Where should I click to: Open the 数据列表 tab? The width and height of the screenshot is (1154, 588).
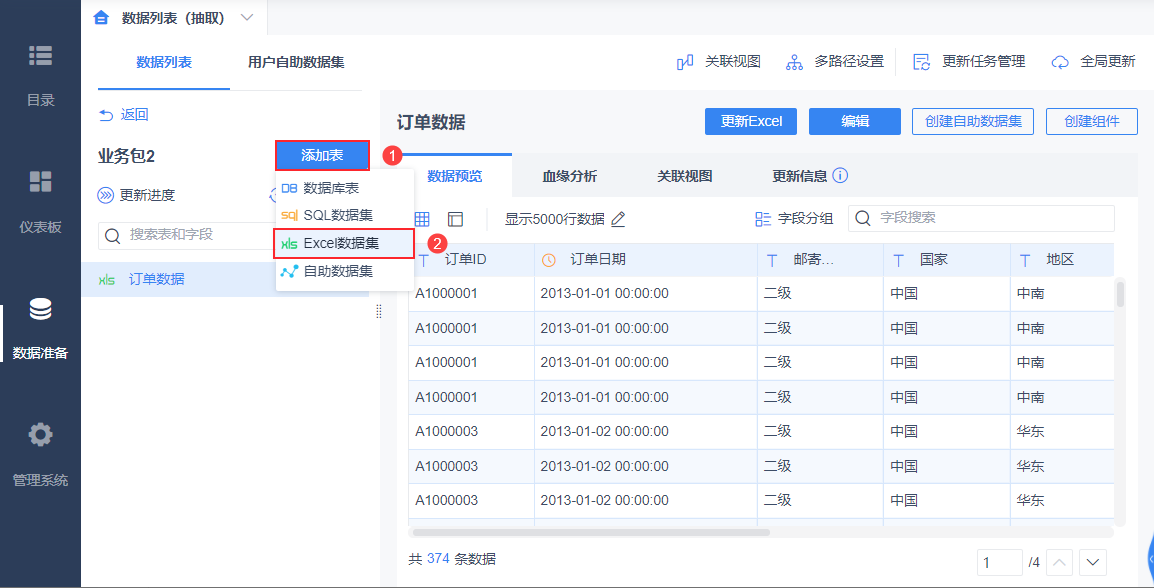pos(164,63)
